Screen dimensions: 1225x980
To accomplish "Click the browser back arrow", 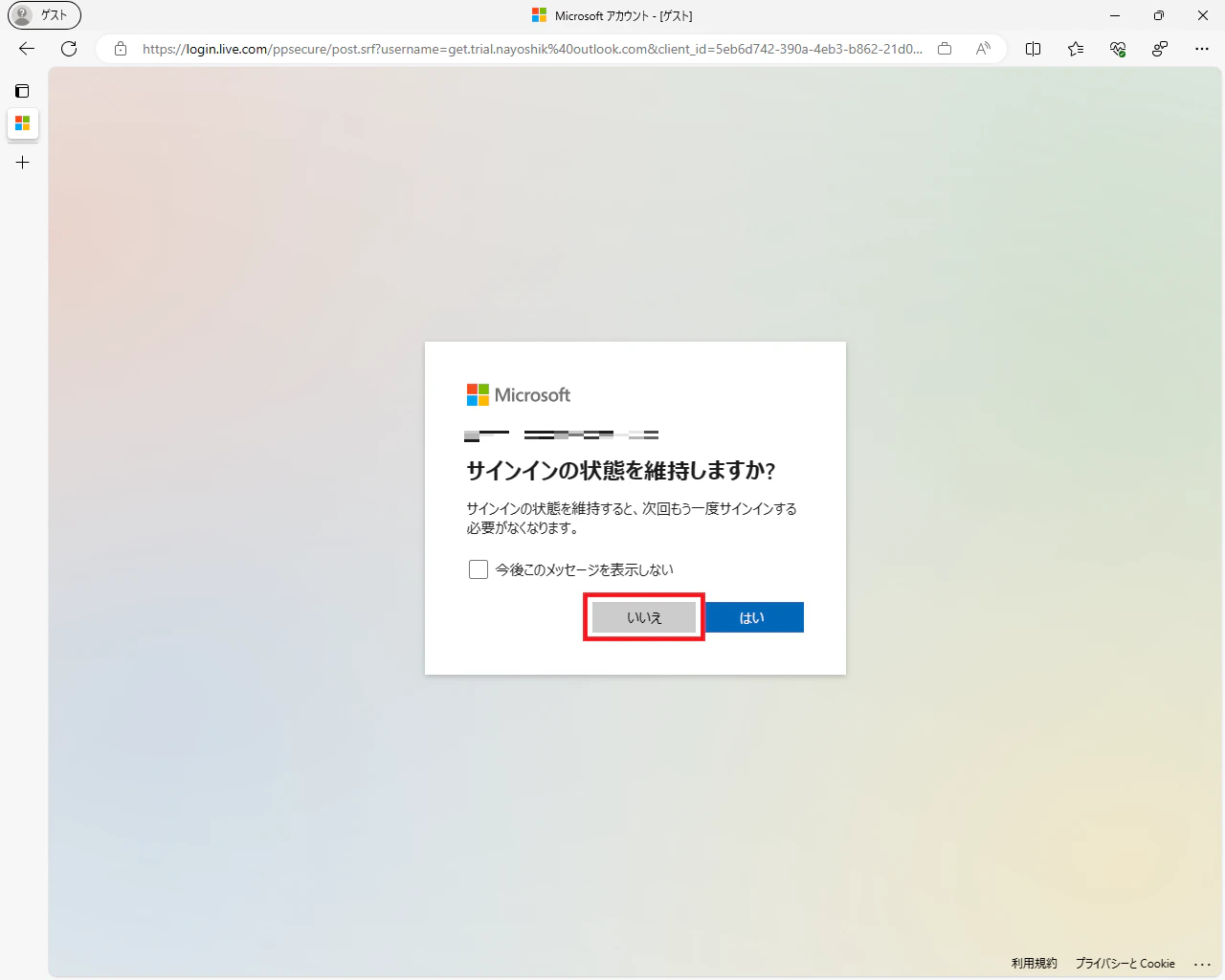I will click(27, 49).
